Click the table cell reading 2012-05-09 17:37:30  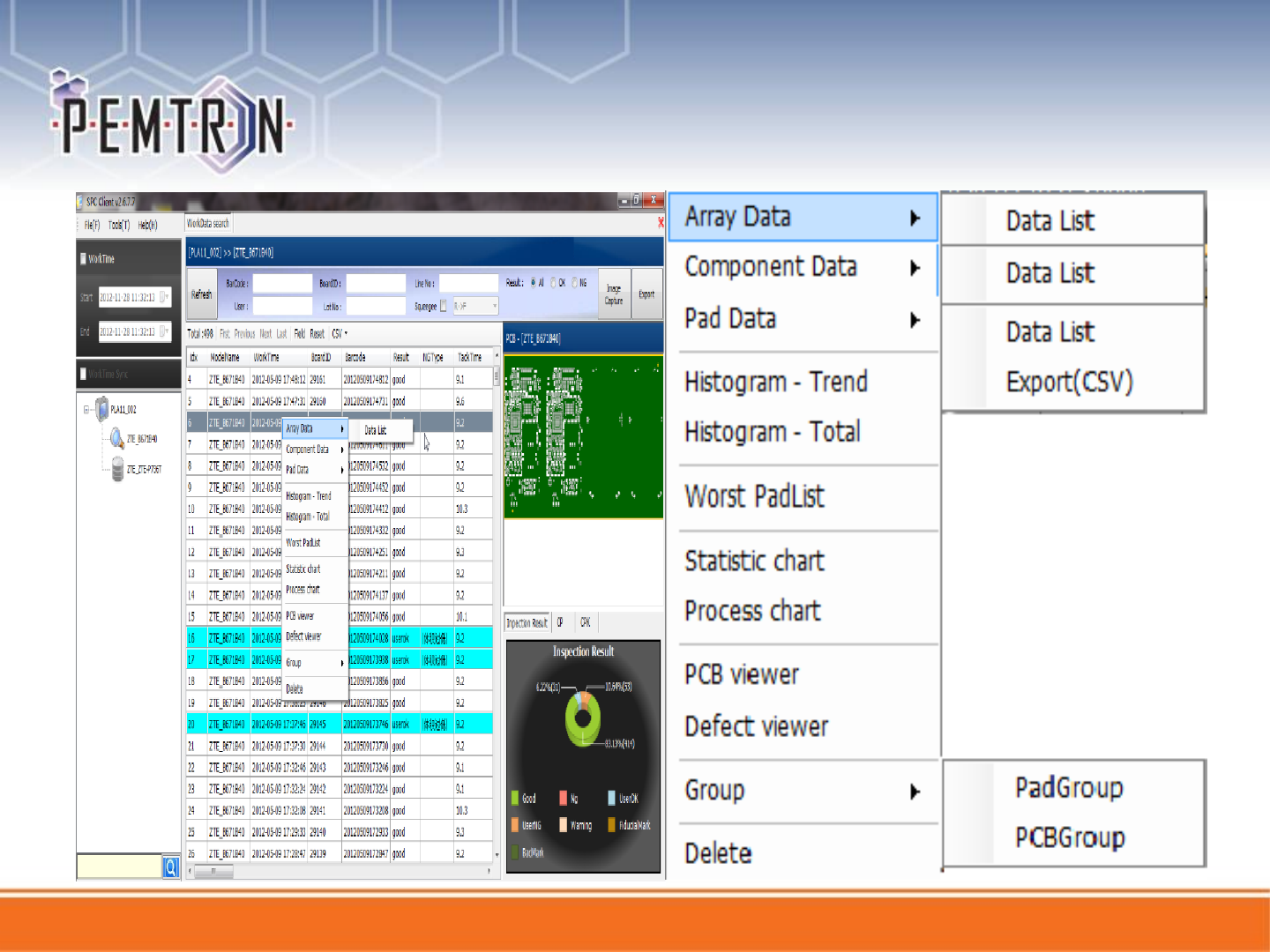click(279, 746)
